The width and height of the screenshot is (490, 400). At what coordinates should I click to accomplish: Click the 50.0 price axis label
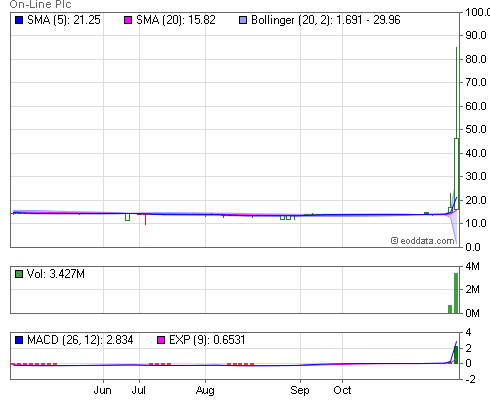click(x=476, y=129)
